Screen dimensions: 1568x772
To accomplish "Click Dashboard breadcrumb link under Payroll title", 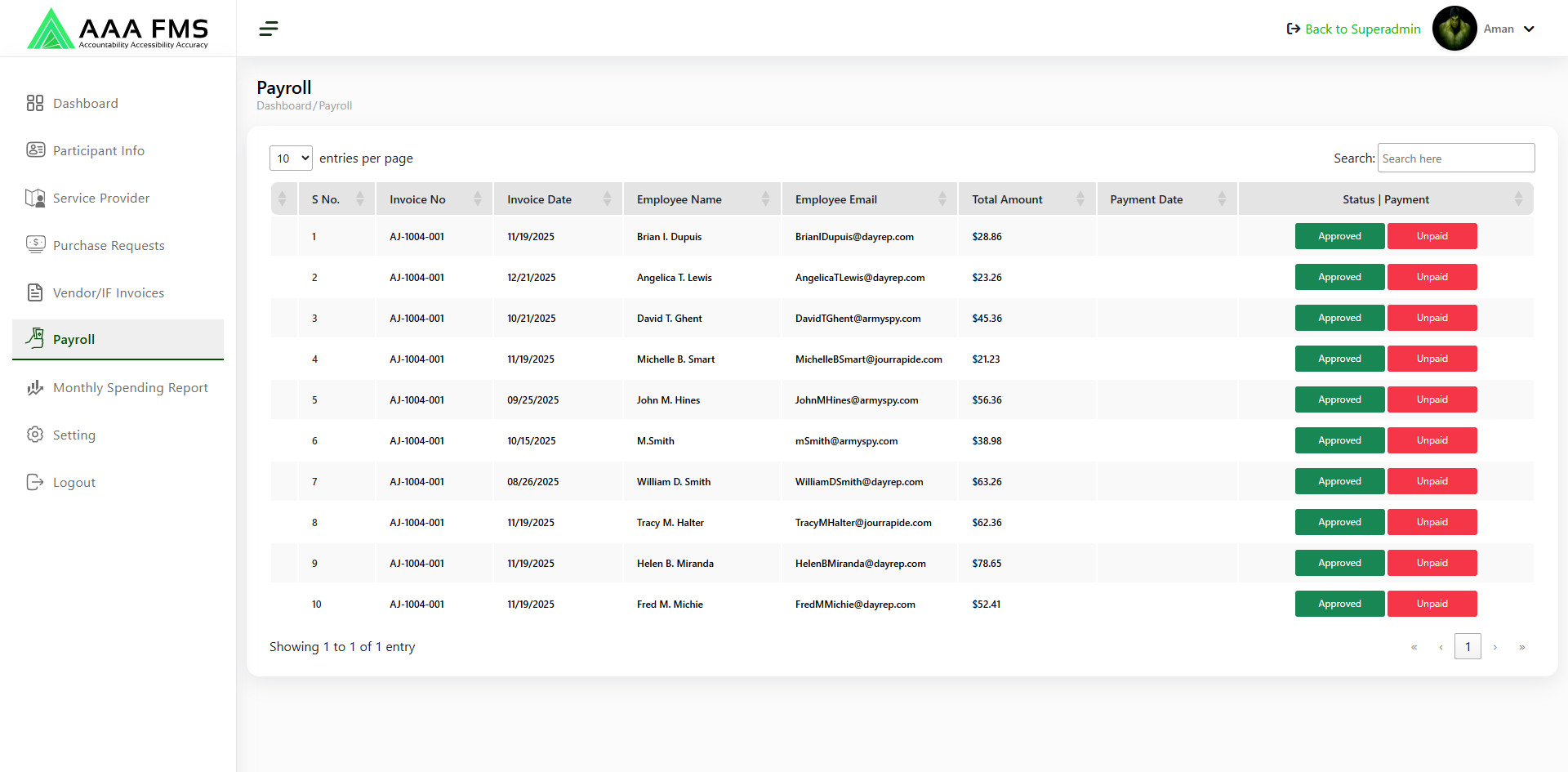I will click(x=283, y=106).
